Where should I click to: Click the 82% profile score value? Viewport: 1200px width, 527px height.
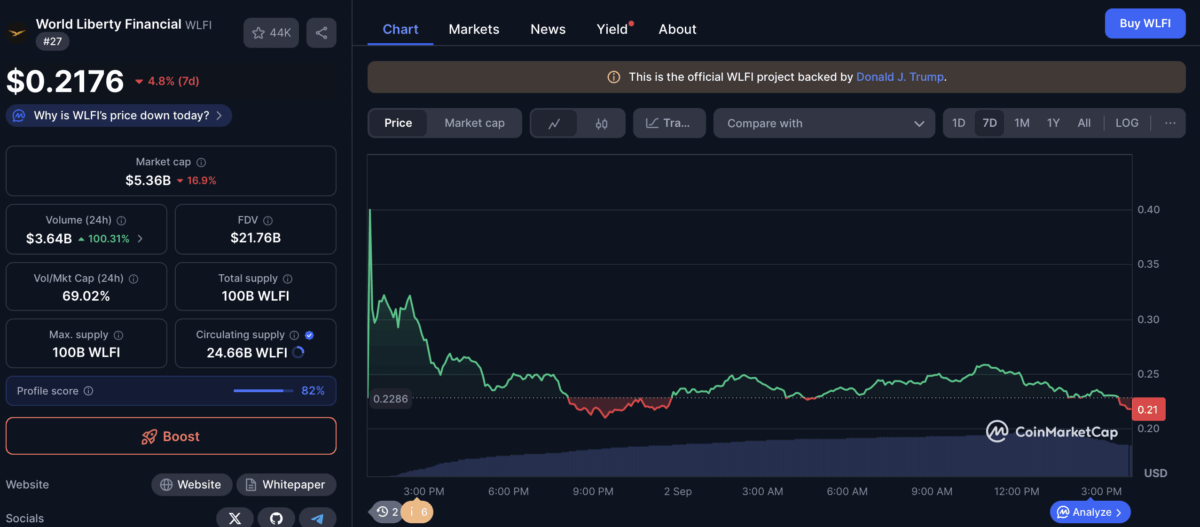coord(313,391)
